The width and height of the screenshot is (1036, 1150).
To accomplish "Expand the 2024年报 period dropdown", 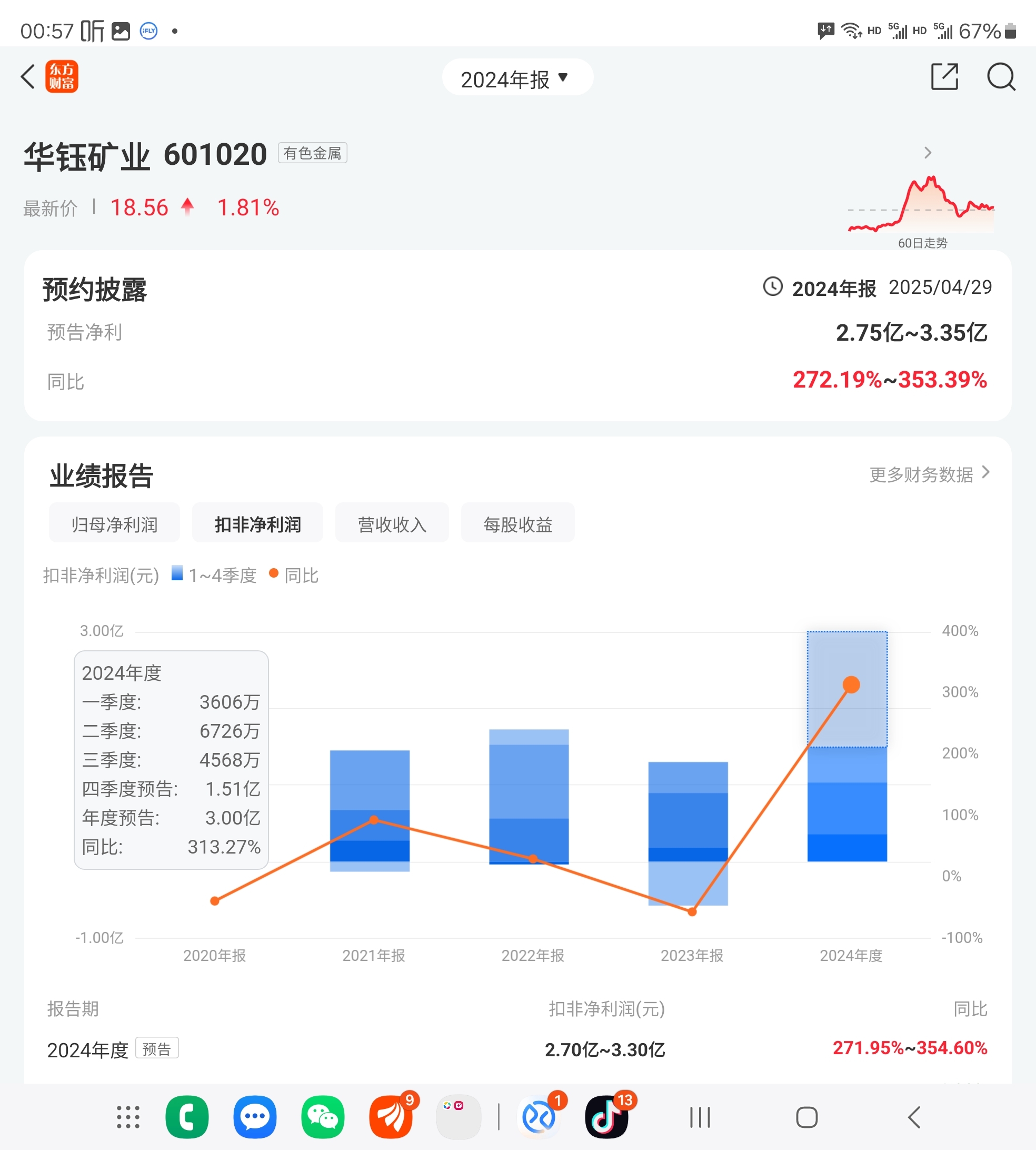I will pyautogui.click(x=517, y=78).
